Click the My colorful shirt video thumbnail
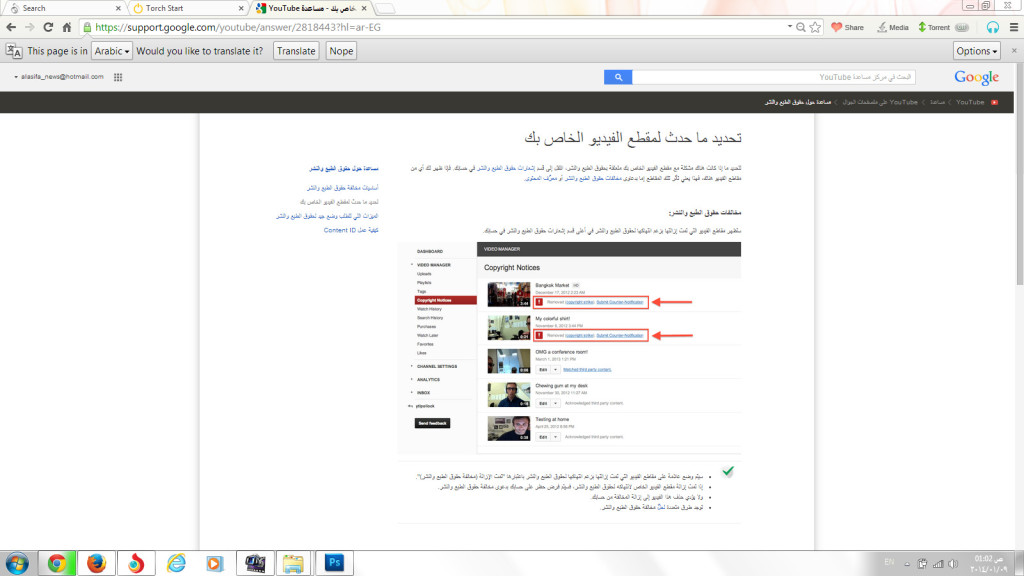Screen dimensions: 1024x576 (x=509, y=328)
